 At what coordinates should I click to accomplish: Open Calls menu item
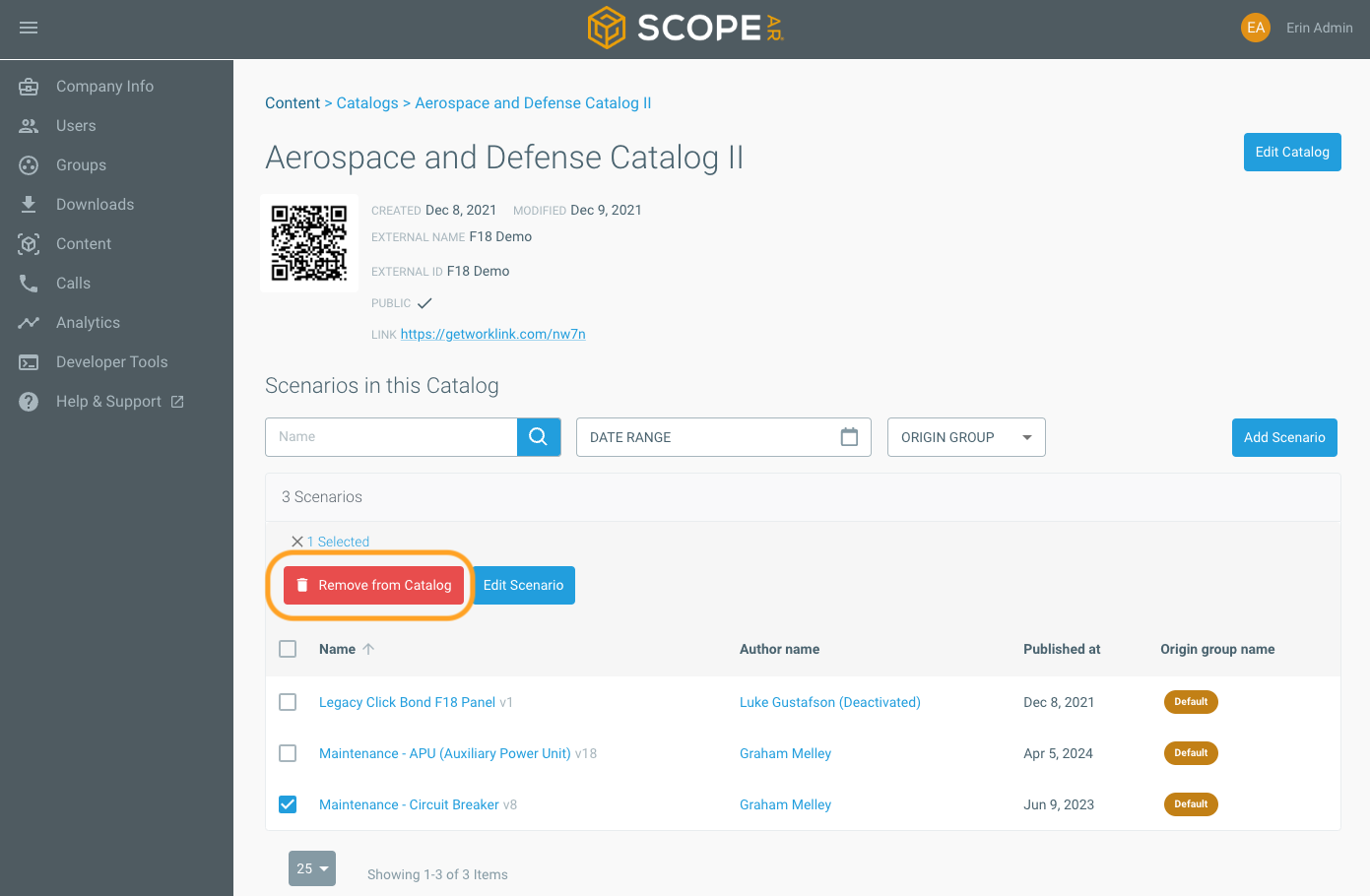(73, 284)
